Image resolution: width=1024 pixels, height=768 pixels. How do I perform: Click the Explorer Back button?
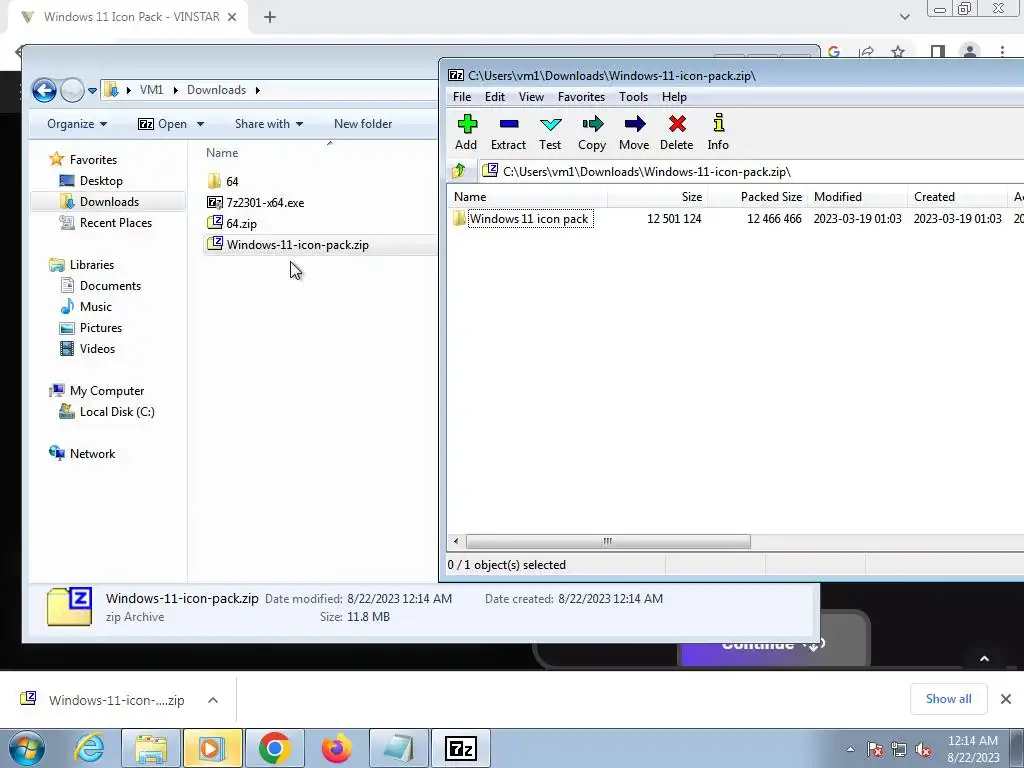(44, 90)
